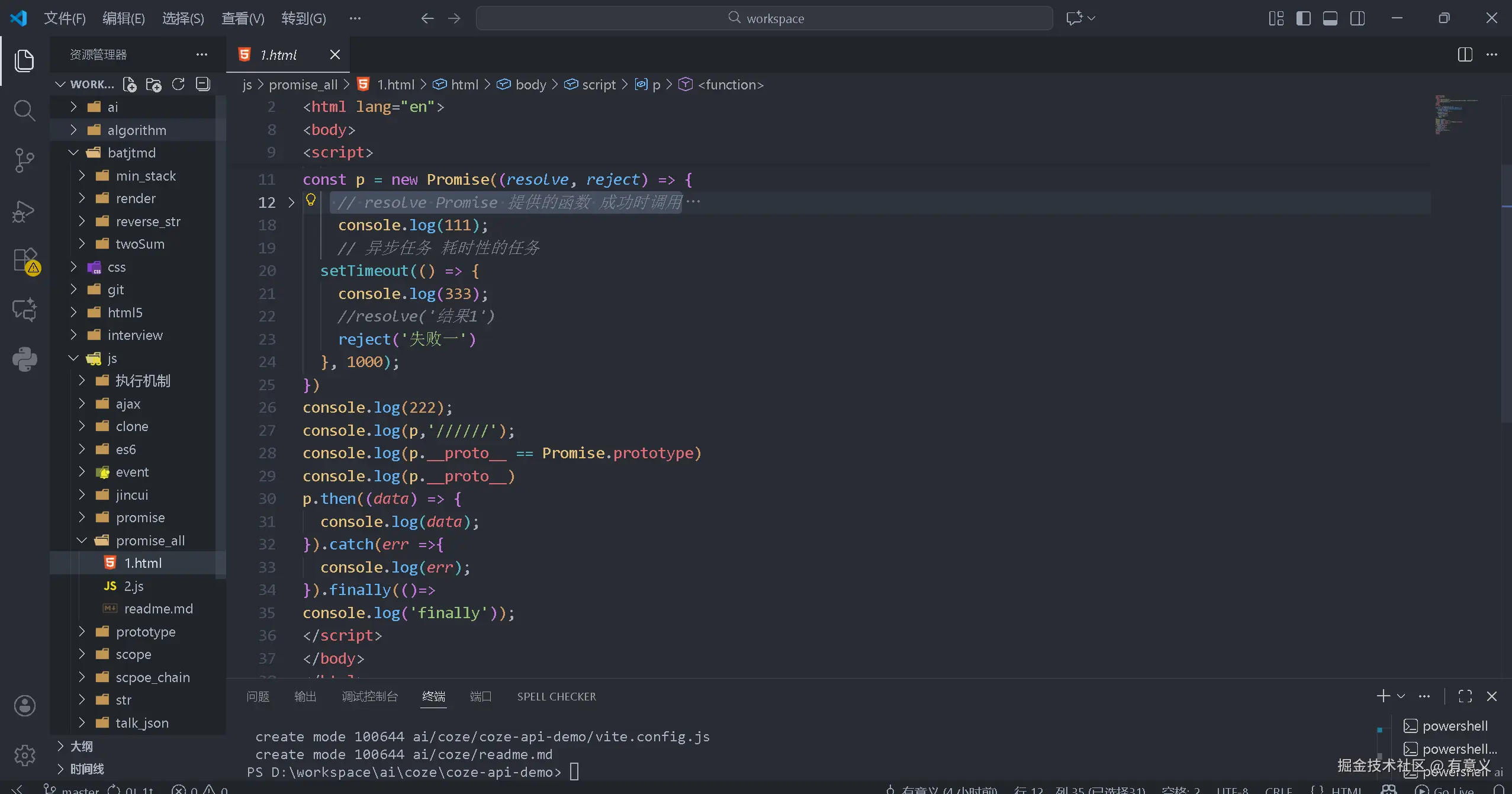Open the new terminal launch profile dropdown
Screen dimensions: 1512x794
(x=1401, y=696)
